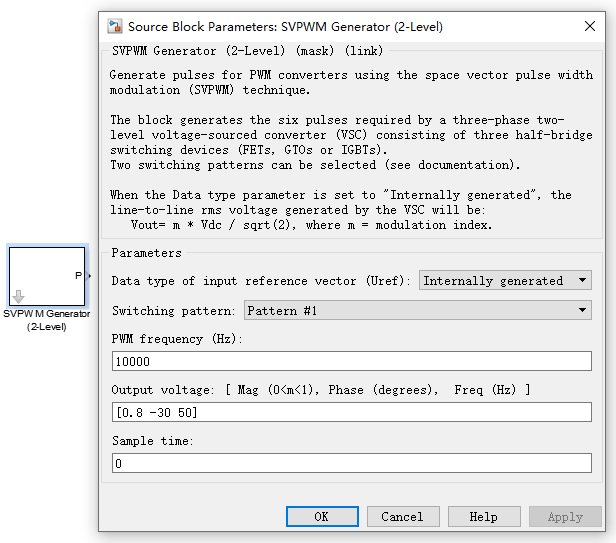The image size is (616, 543).
Task: Open the Uref data type dropdown
Action: 505,281
